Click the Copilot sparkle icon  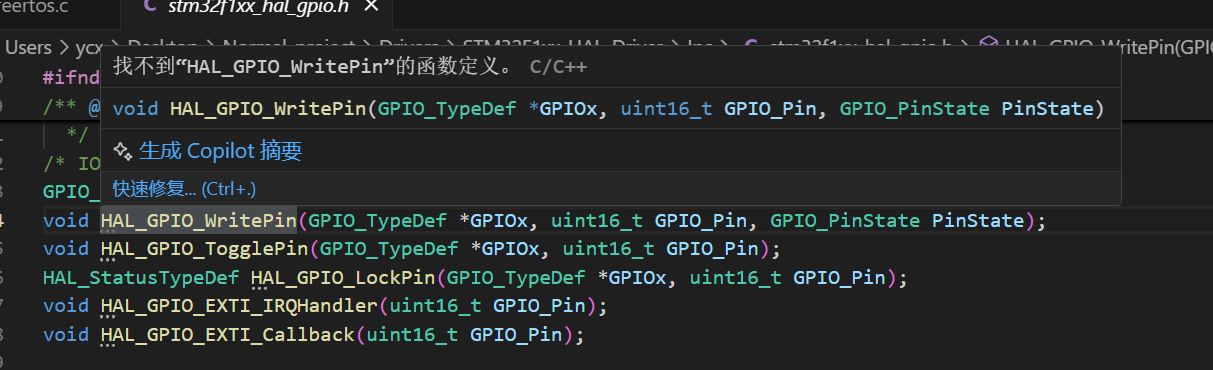click(123, 151)
